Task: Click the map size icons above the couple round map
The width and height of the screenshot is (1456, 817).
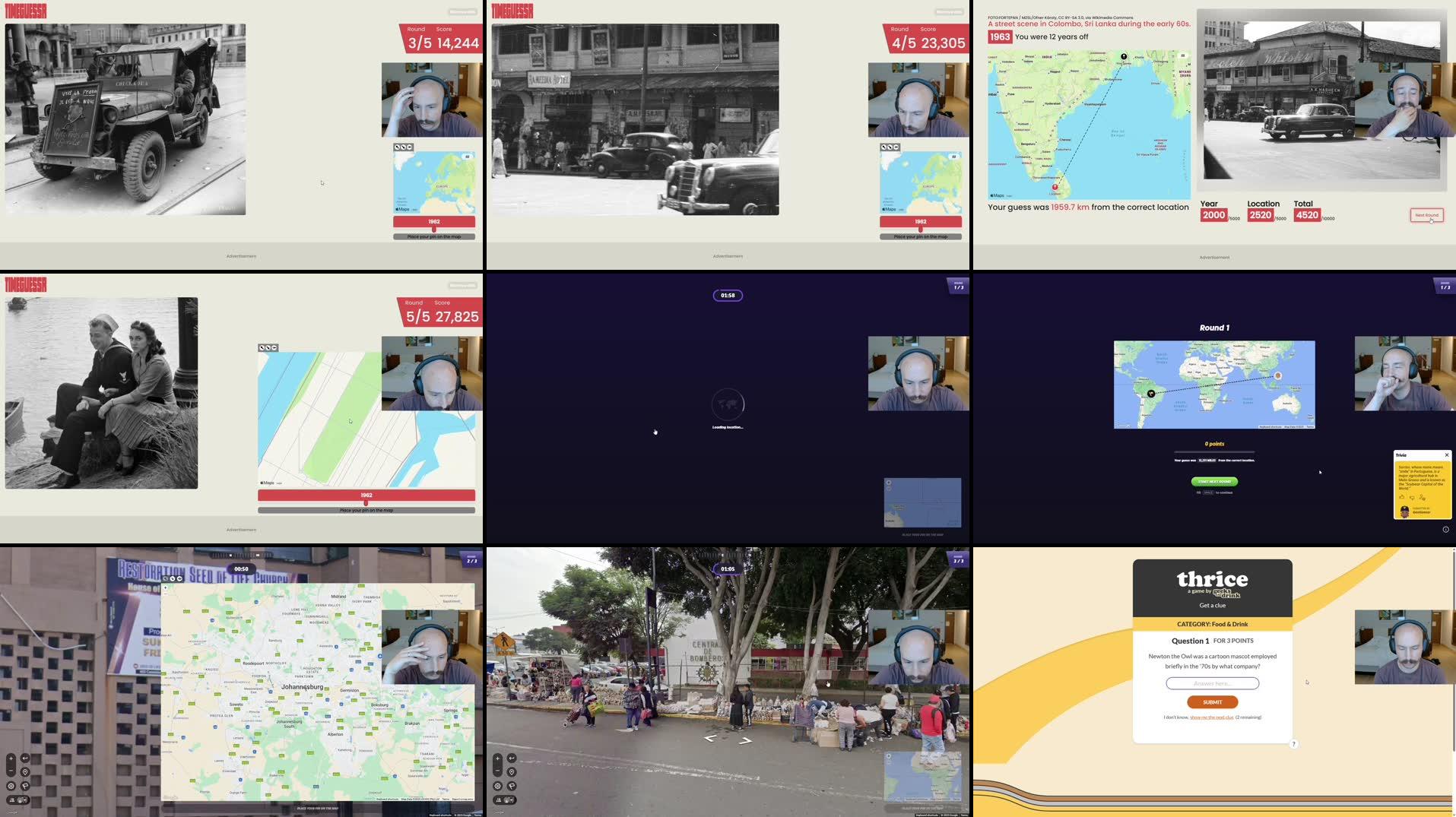Action: pos(268,348)
